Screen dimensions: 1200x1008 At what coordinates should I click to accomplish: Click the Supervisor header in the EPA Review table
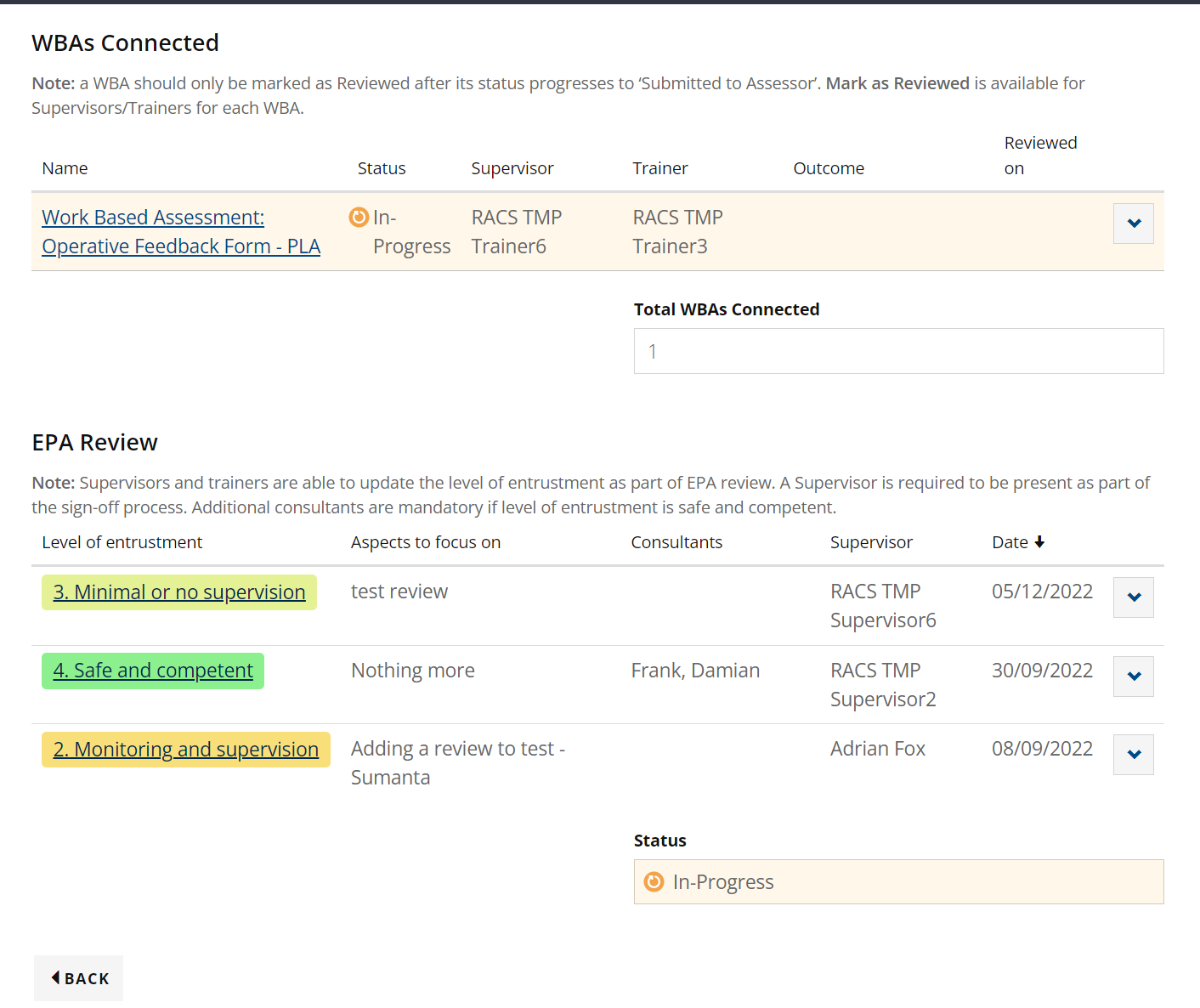tap(871, 542)
